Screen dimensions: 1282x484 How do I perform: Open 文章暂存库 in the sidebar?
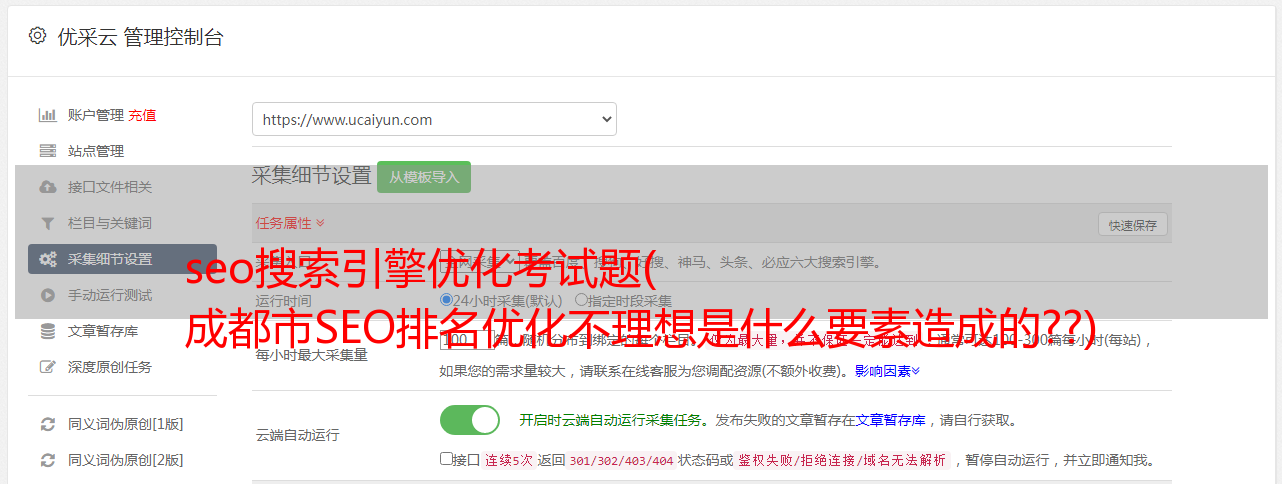(103, 331)
